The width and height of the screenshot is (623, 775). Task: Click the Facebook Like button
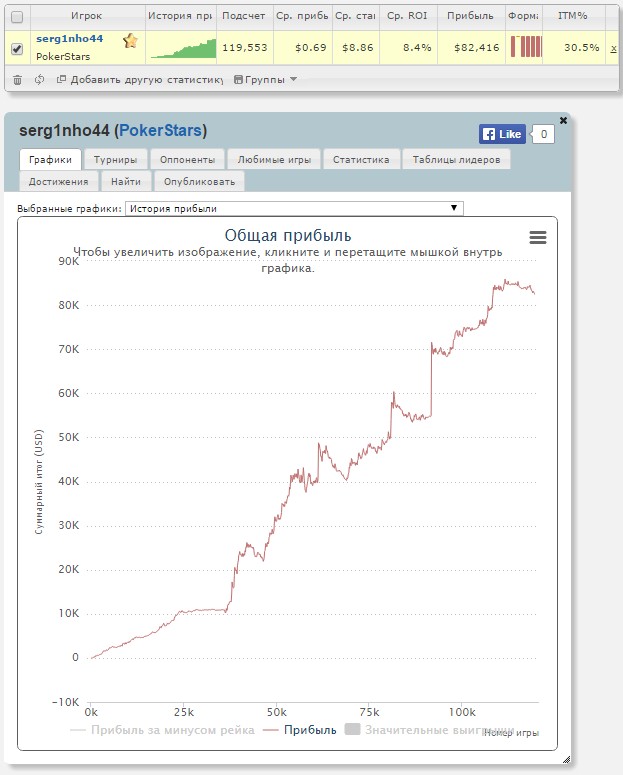[x=502, y=134]
